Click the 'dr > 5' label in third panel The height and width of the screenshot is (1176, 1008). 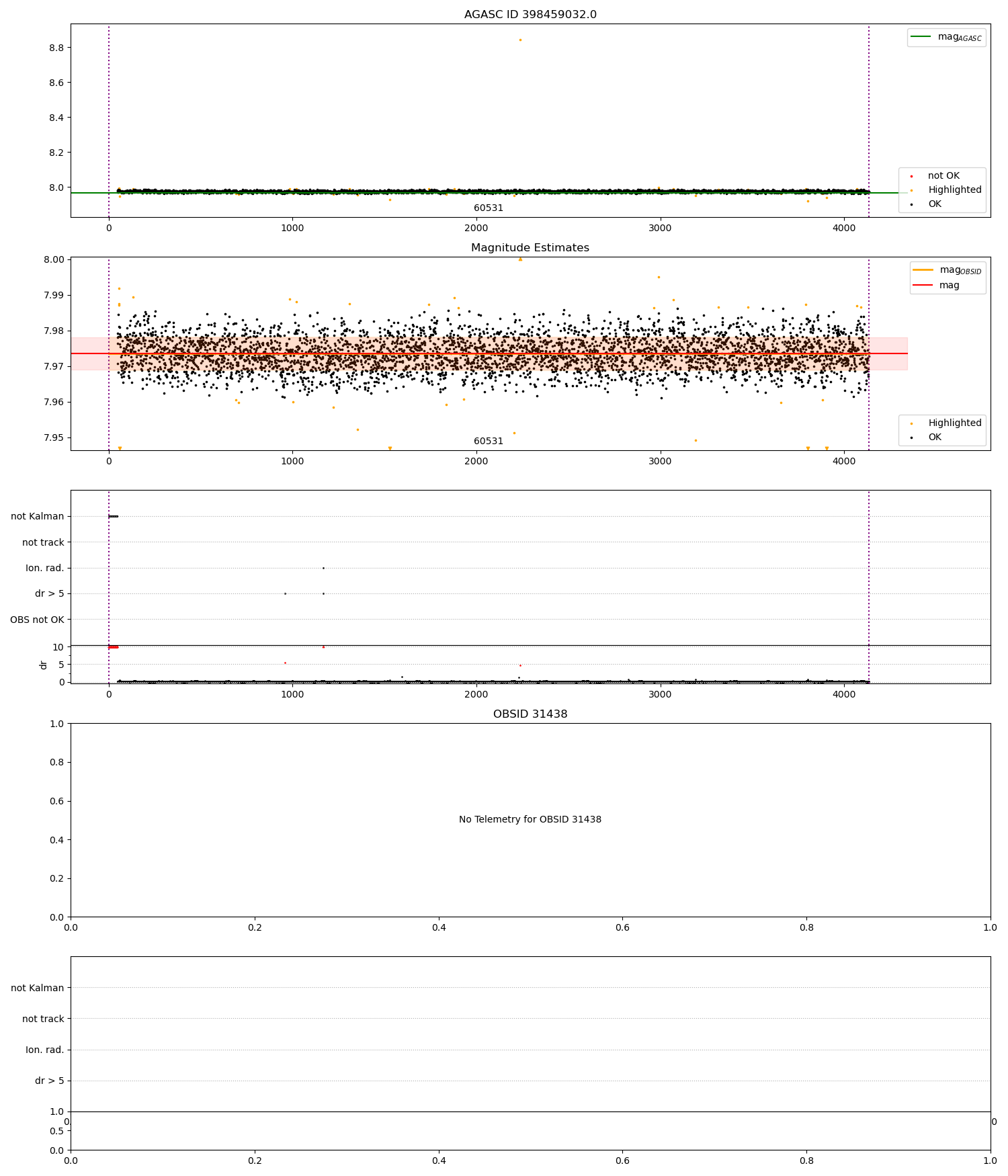50,593
